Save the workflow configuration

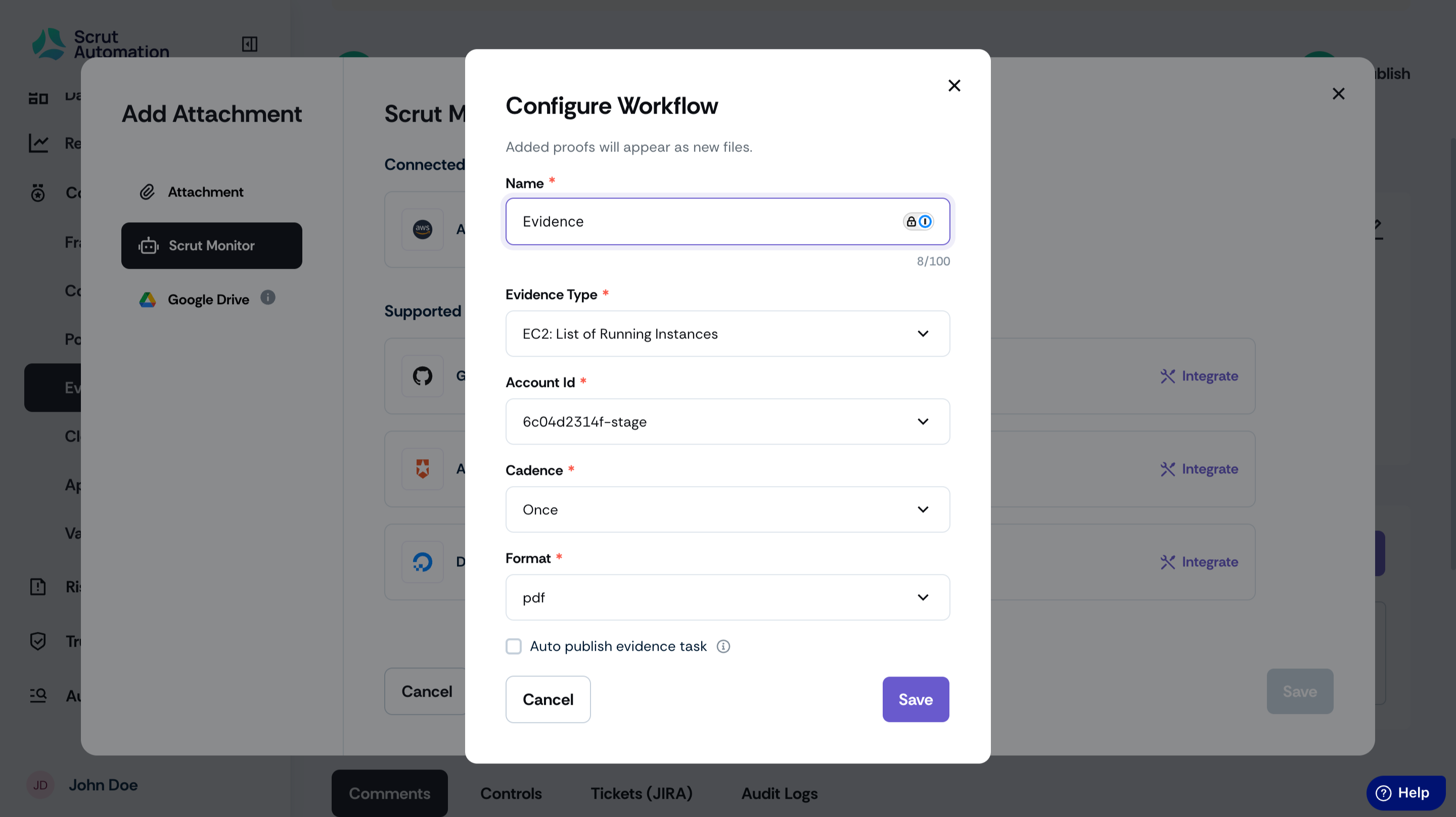(x=916, y=699)
